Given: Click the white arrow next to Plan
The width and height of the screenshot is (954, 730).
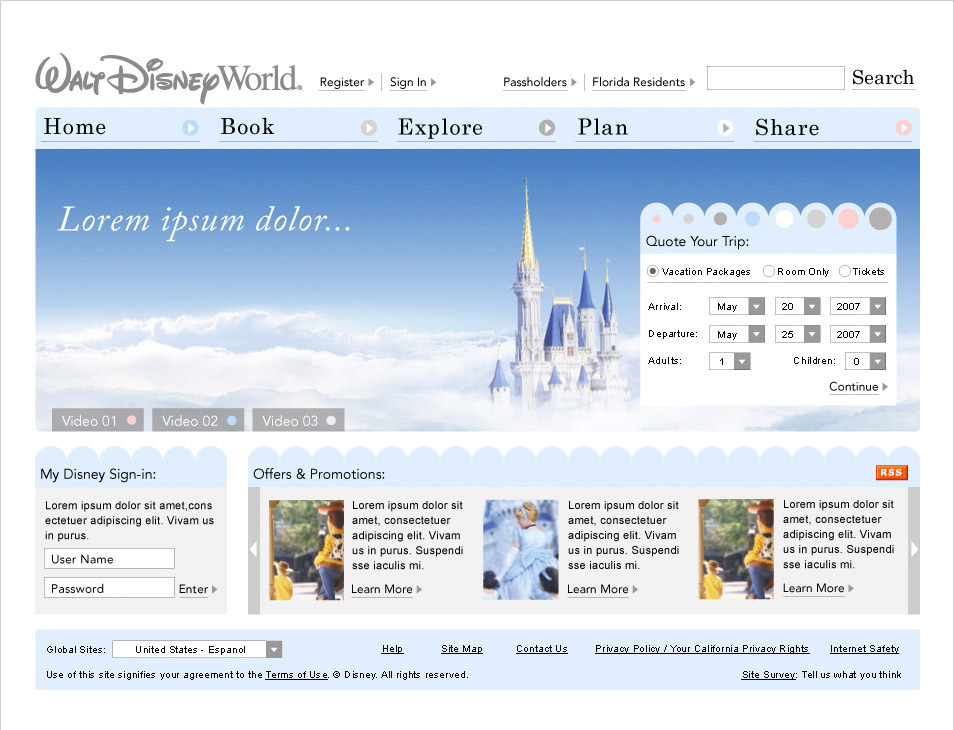Looking at the screenshot, I should (x=725, y=128).
